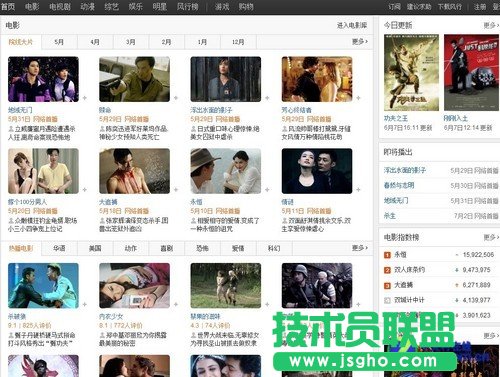Open the 大追捕 movie thumbnail
This screenshot has height=377, width=500.
[134, 171]
